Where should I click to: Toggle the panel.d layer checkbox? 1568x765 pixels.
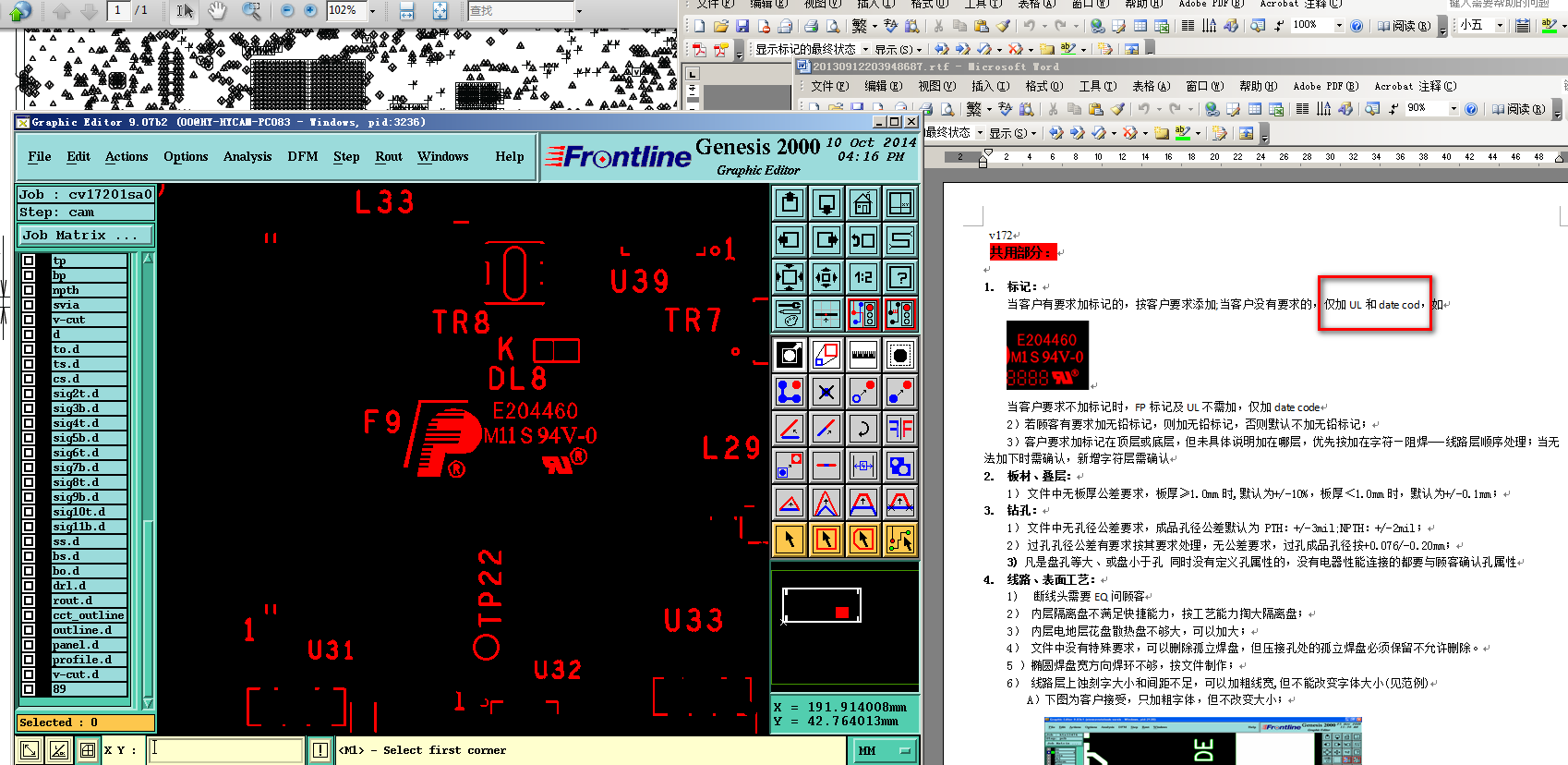tap(29, 645)
